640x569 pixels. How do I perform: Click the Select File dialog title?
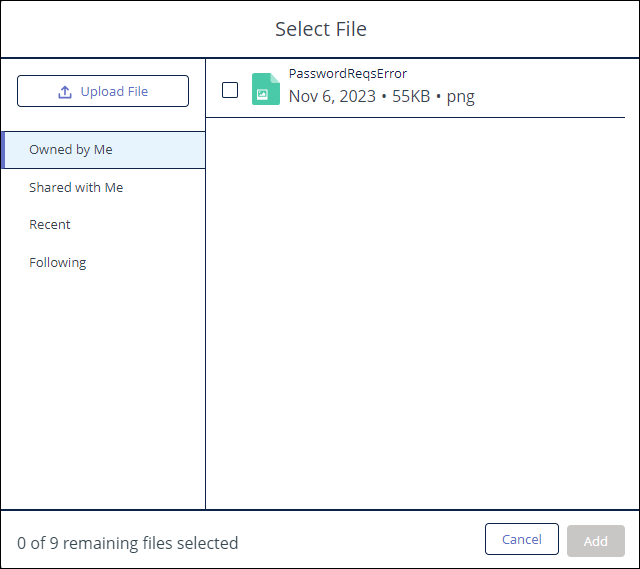point(321,29)
